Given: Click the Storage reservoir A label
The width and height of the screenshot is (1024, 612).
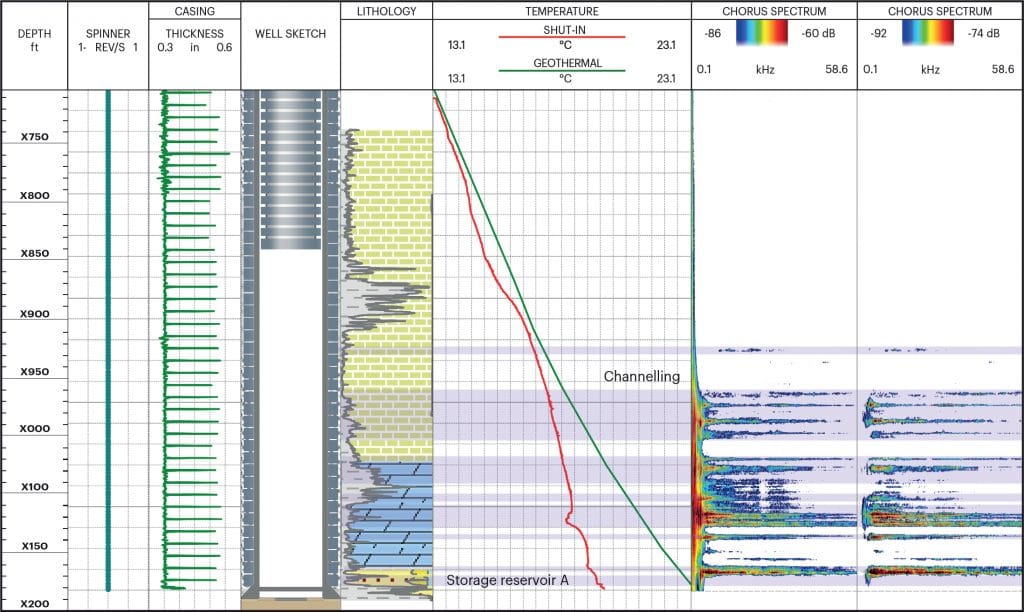Looking at the screenshot, I should pyautogui.click(x=507, y=580).
